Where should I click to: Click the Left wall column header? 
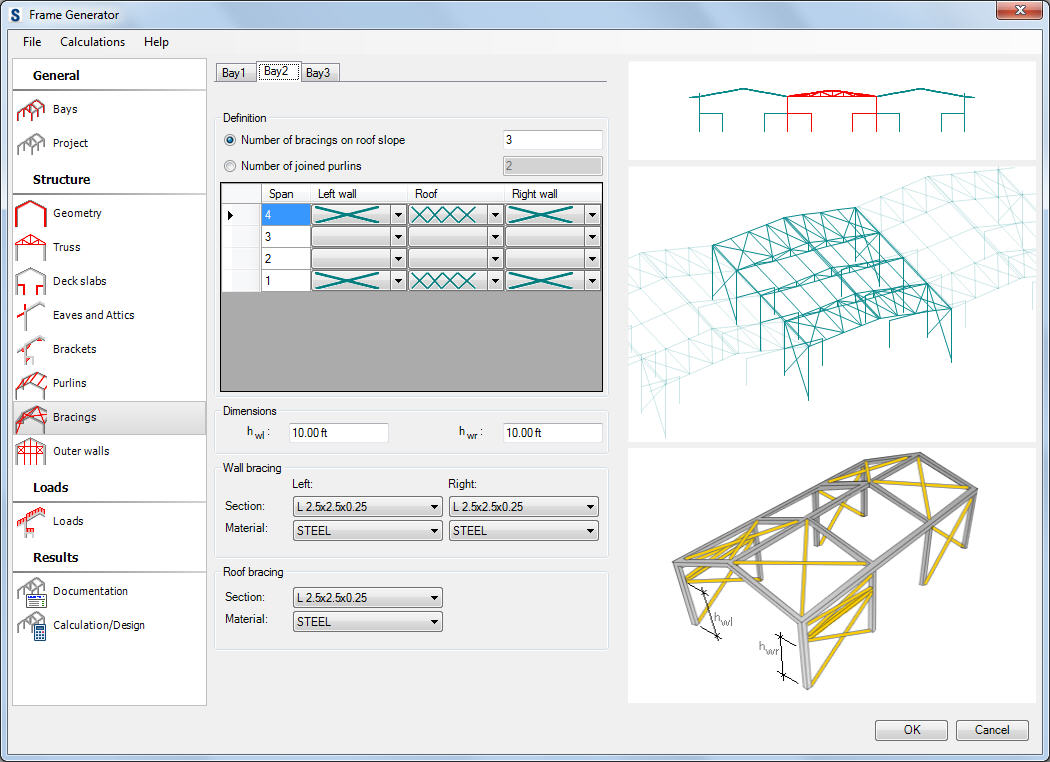[359, 194]
